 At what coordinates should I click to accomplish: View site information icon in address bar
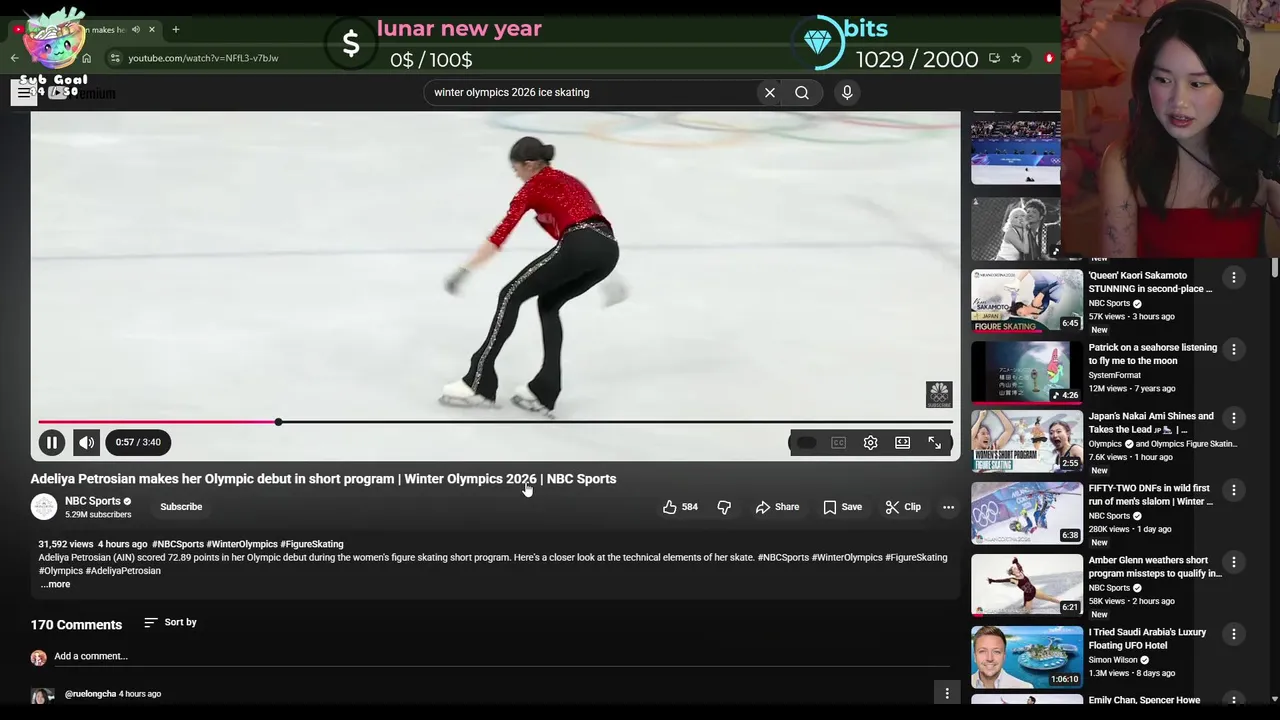[115, 58]
